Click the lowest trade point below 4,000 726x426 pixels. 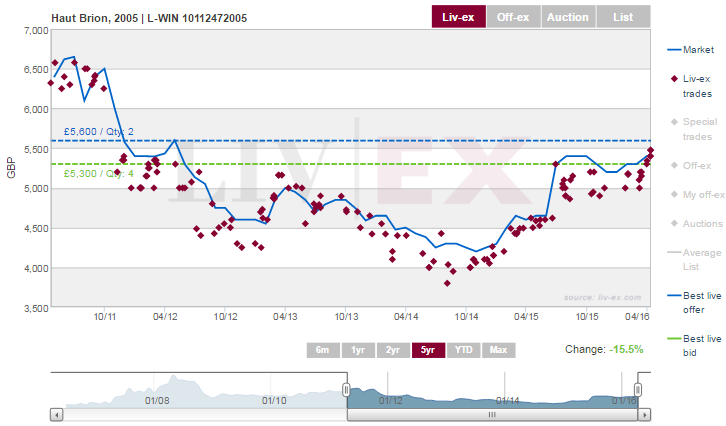tap(447, 283)
